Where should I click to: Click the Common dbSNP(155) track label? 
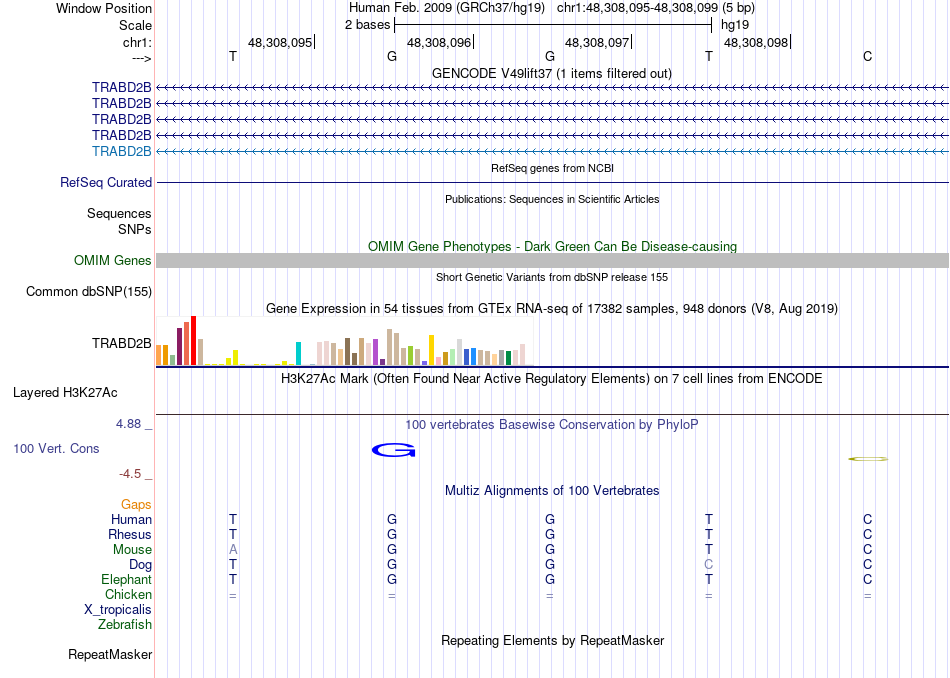[x=89, y=291]
